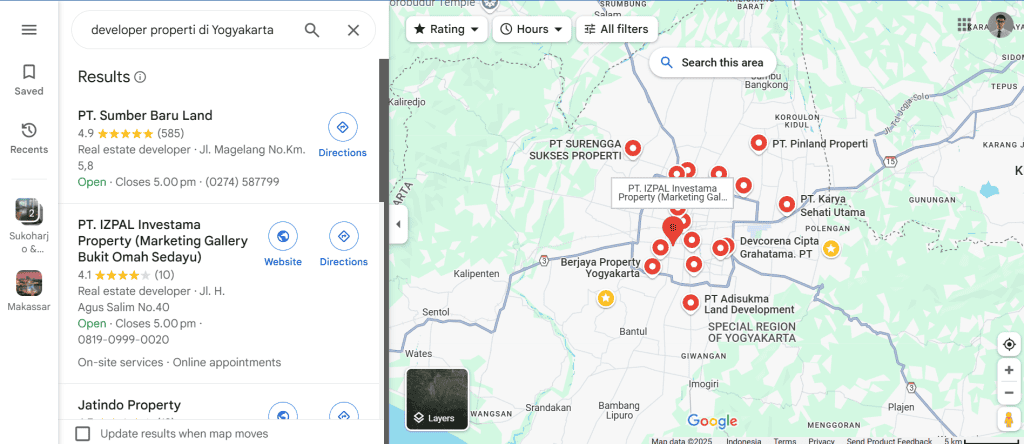This screenshot has height=444, width=1024.
Task: Click Send Product Feedback link
Action: 889,441
